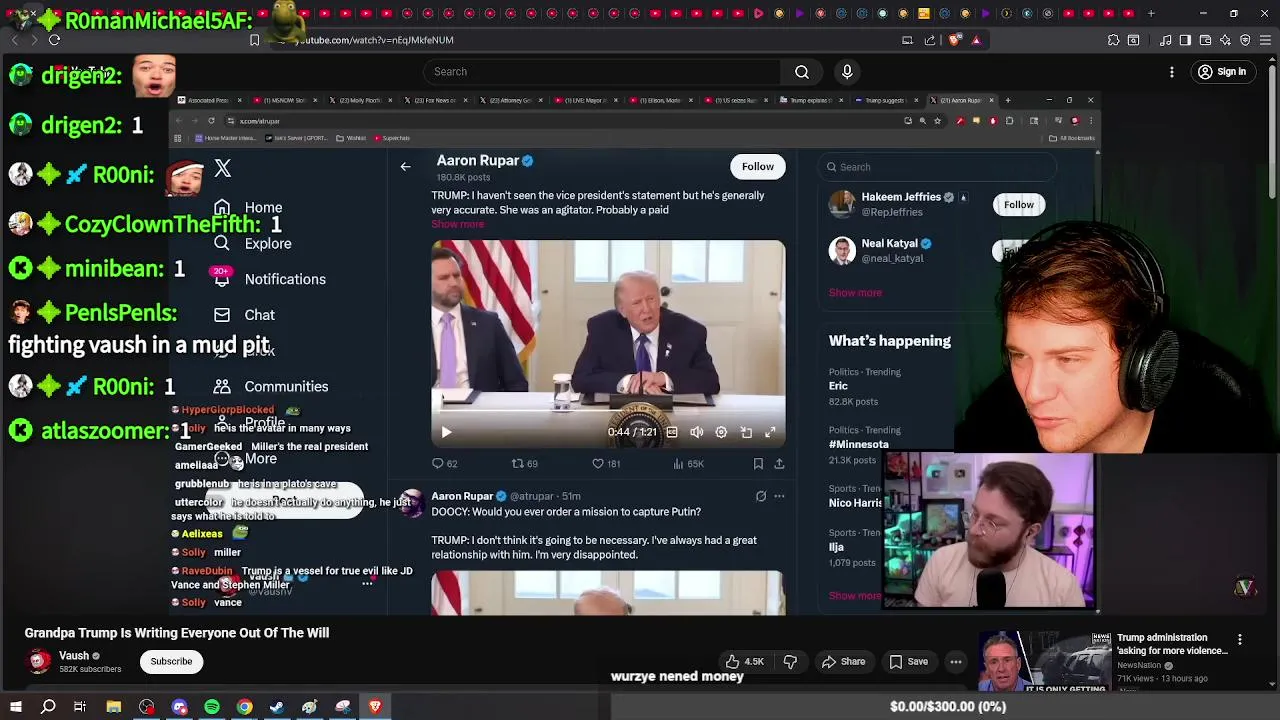Open Brave VPN shield icon
Viewport: 1280px width, 720px height.
pos(1245,40)
